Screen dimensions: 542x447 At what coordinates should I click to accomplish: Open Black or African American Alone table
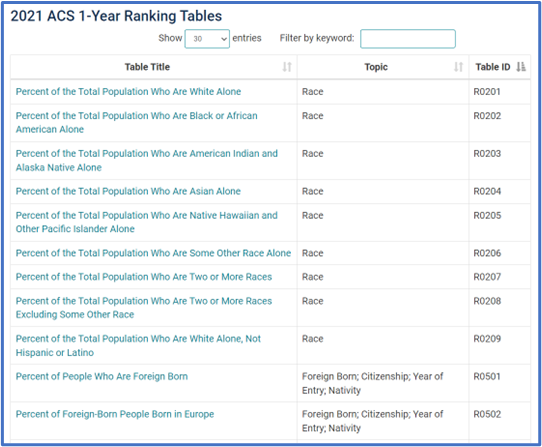[137, 122]
